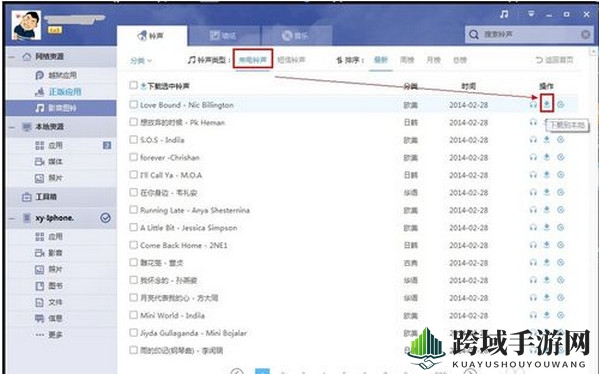Download Love Bound - Nic Billington ringtone

point(547,104)
